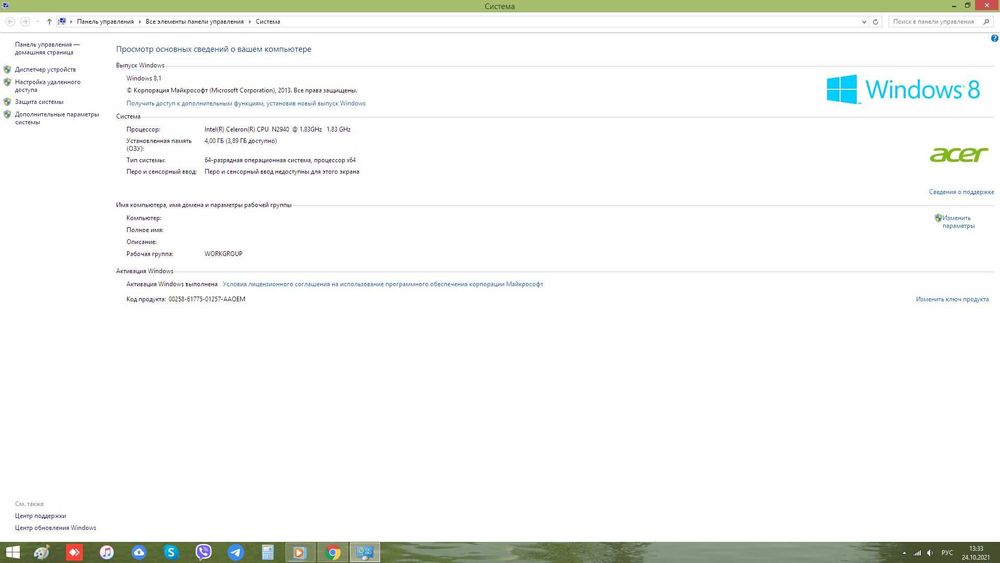Click the search magnifier icon

[986, 22]
